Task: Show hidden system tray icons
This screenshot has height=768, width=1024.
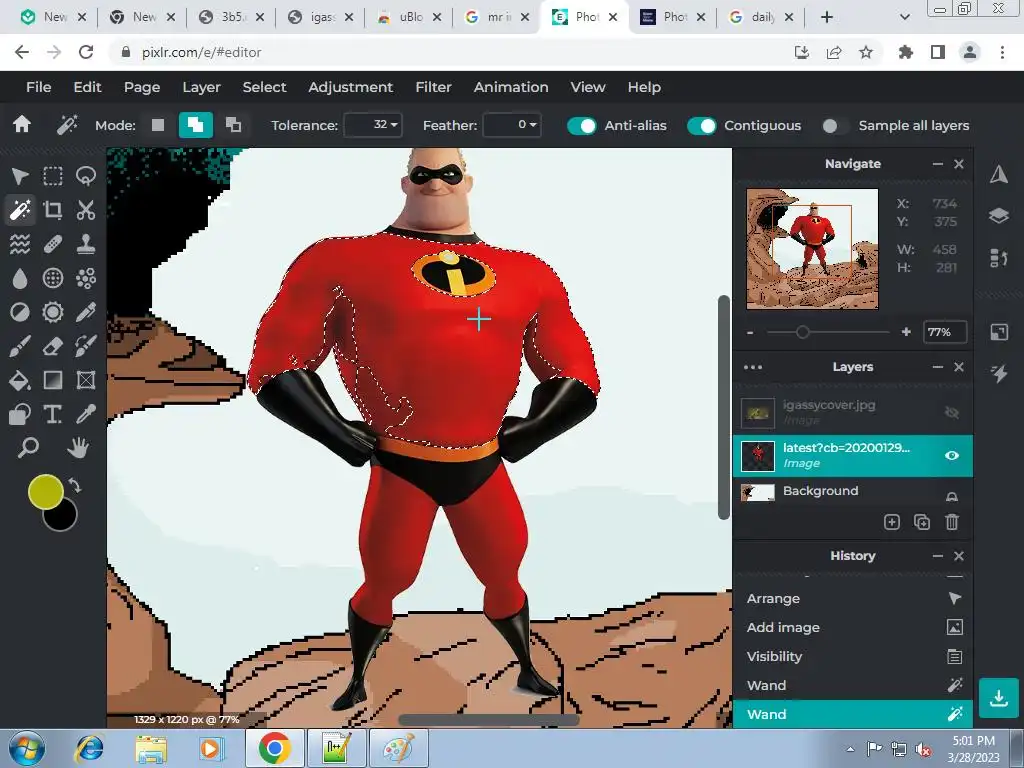Action: [x=850, y=749]
